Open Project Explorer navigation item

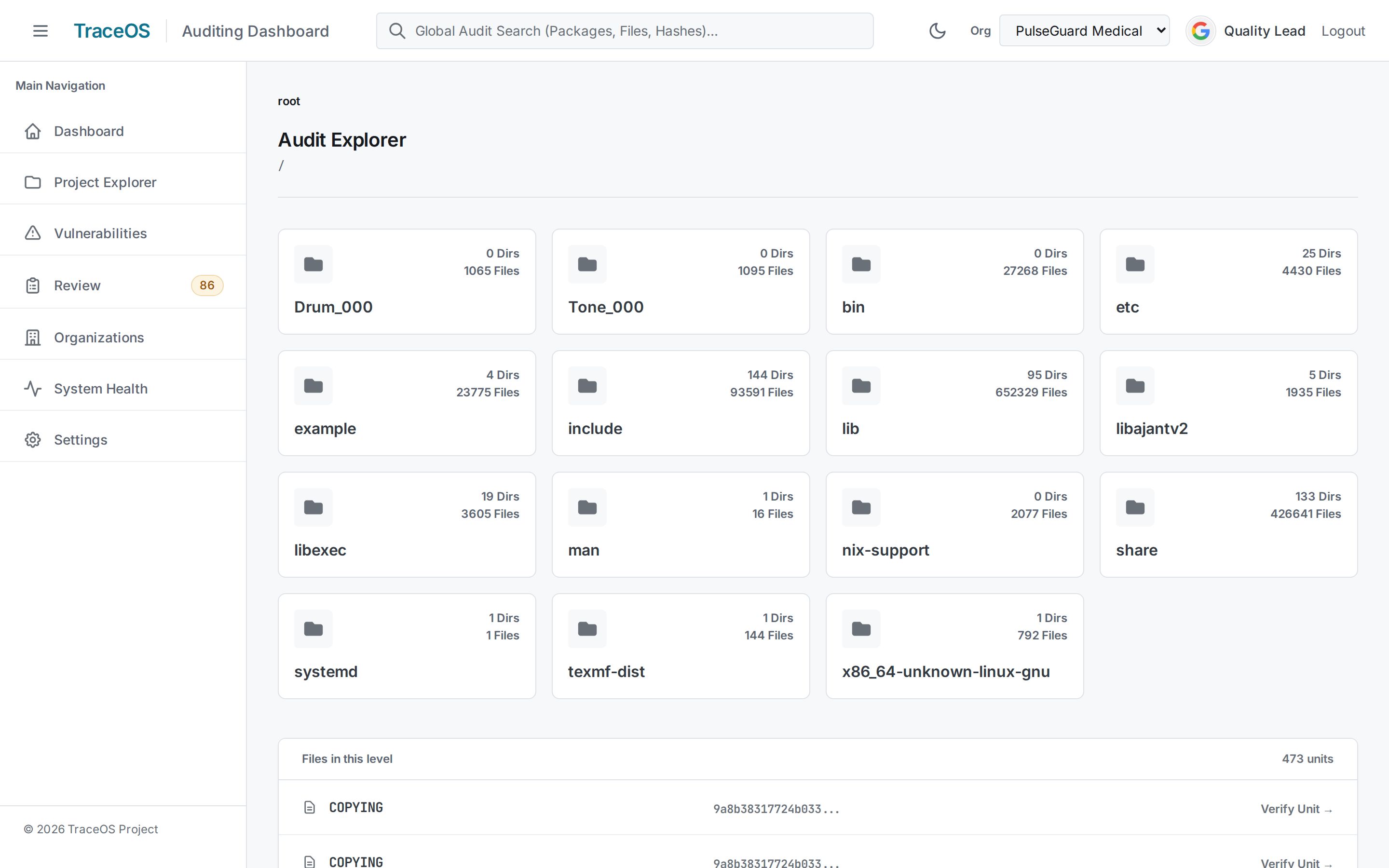(x=123, y=183)
